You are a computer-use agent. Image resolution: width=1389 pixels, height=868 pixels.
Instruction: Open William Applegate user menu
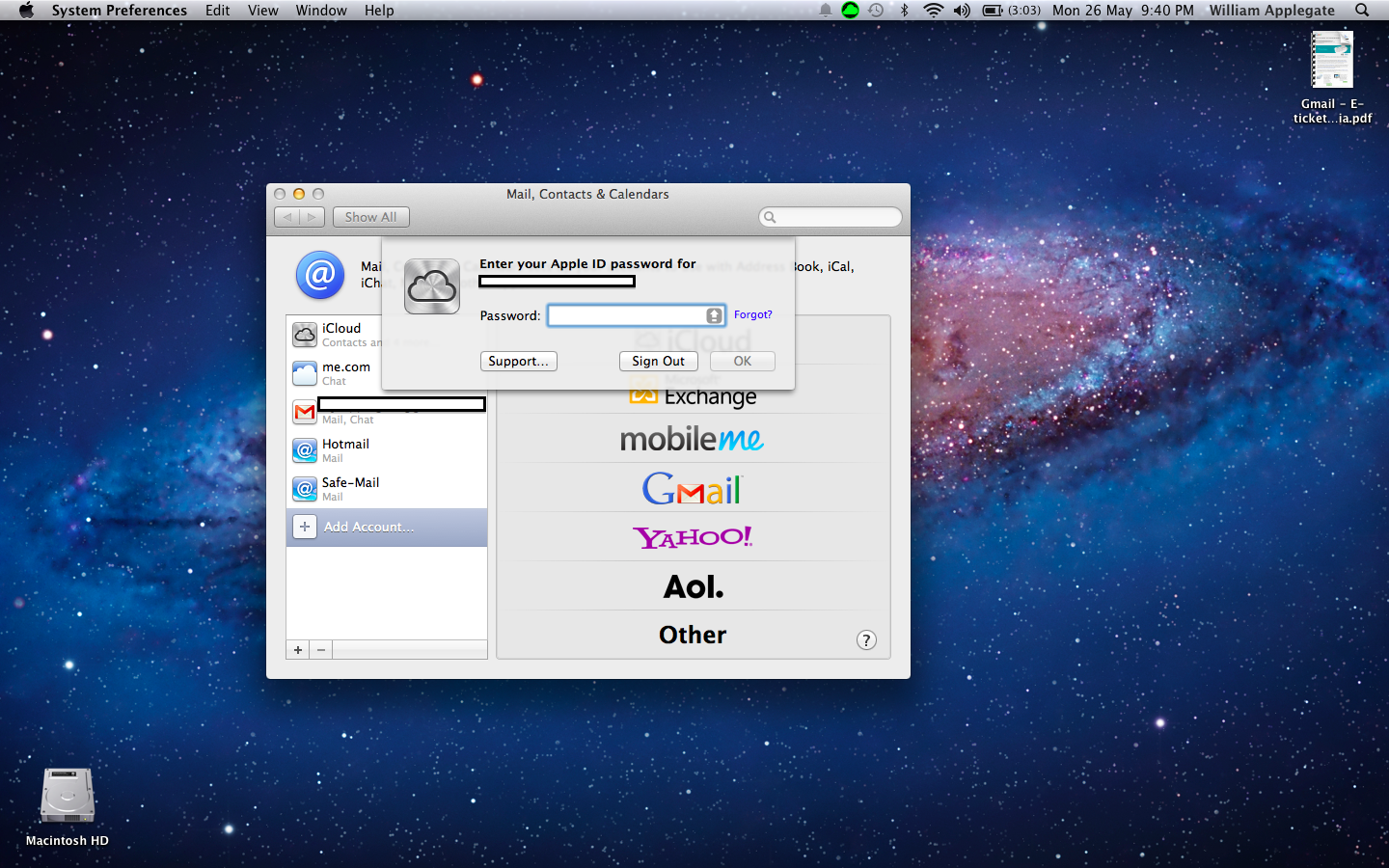click(1272, 11)
